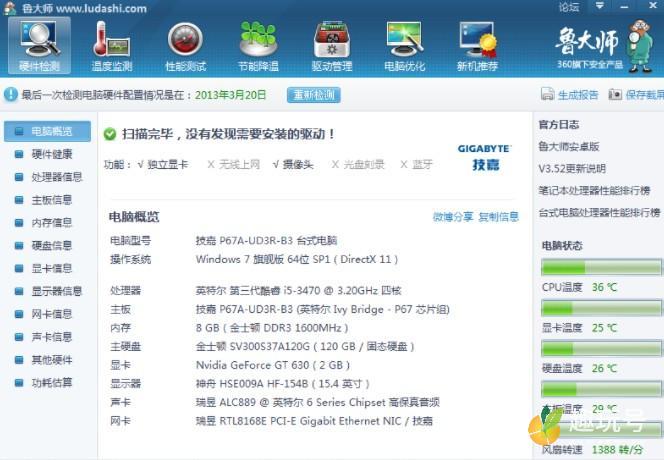Image resolution: width=664 pixels, height=460 pixels.
Task: Open 驱动管理 driver management
Action: click(x=332, y=46)
